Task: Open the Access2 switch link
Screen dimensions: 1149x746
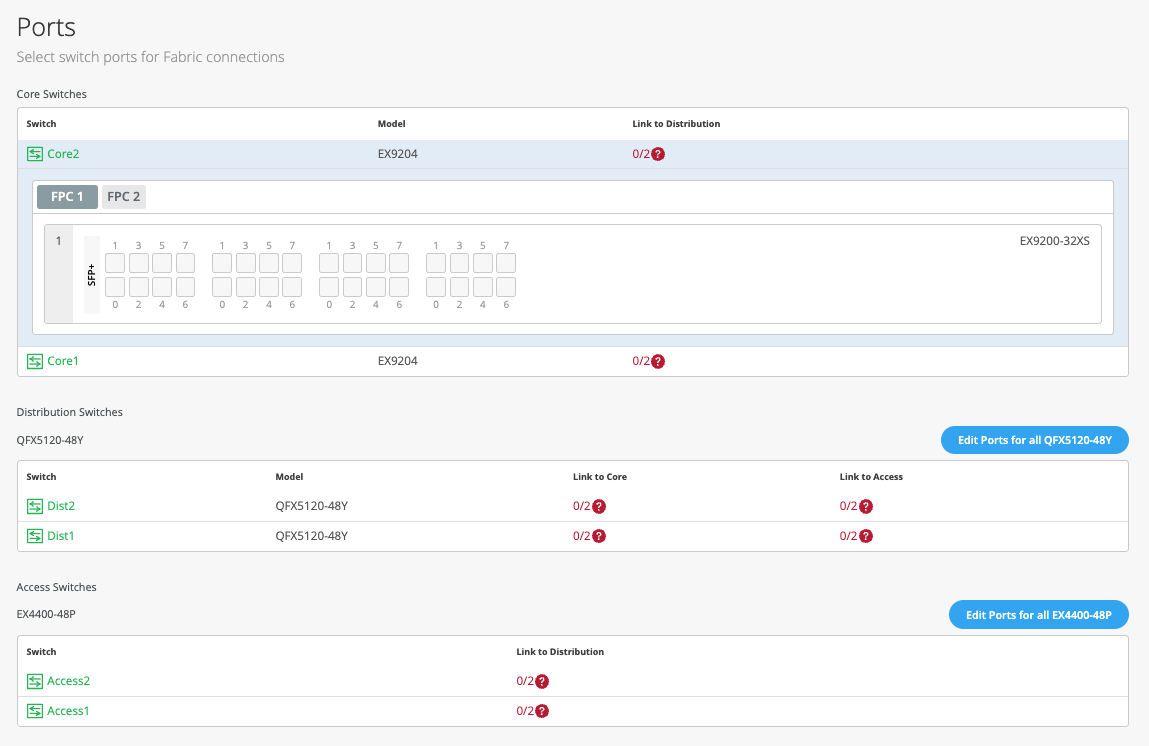Action: pyautogui.click(x=68, y=681)
